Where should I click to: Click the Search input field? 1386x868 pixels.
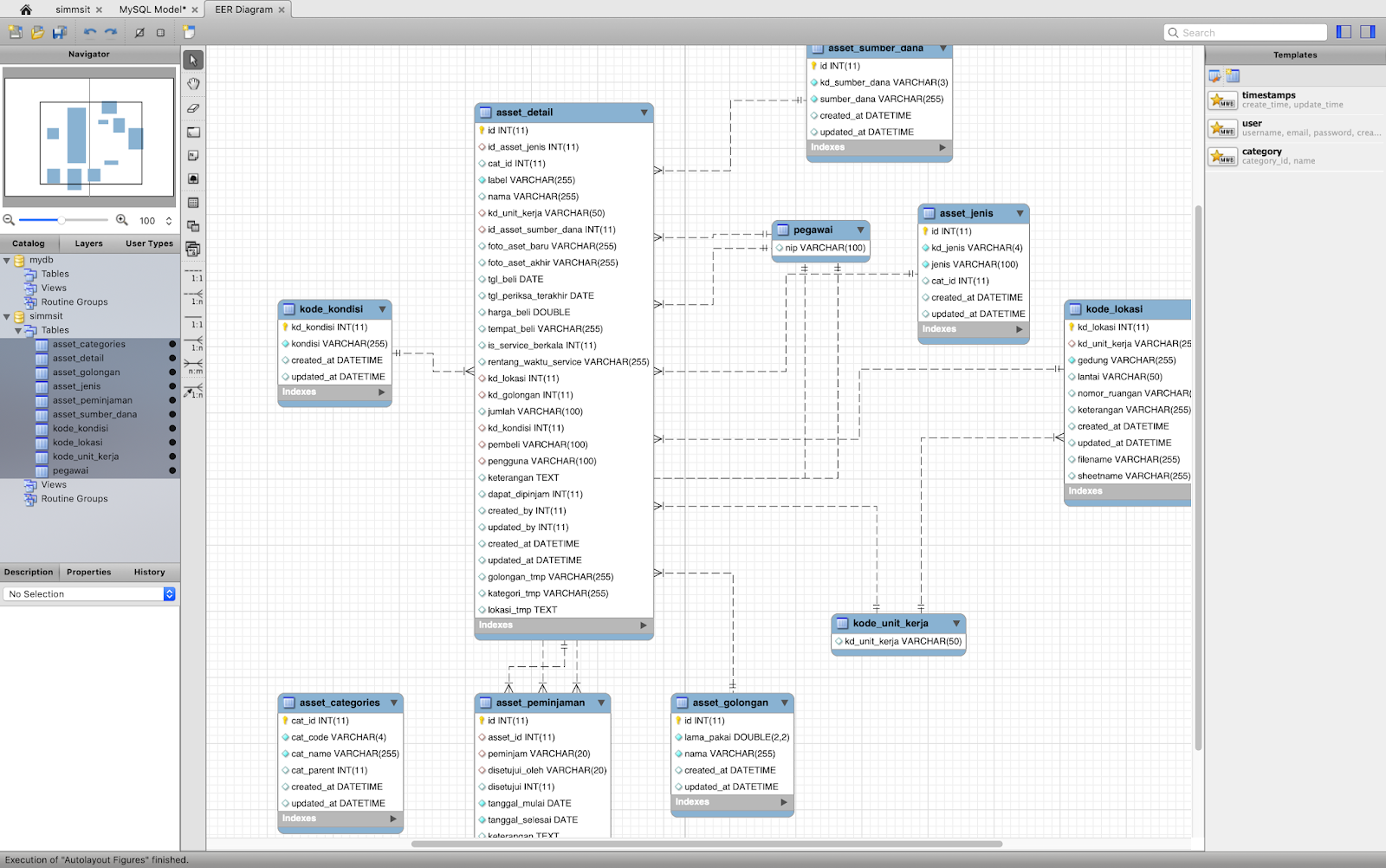(x=1246, y=32)
